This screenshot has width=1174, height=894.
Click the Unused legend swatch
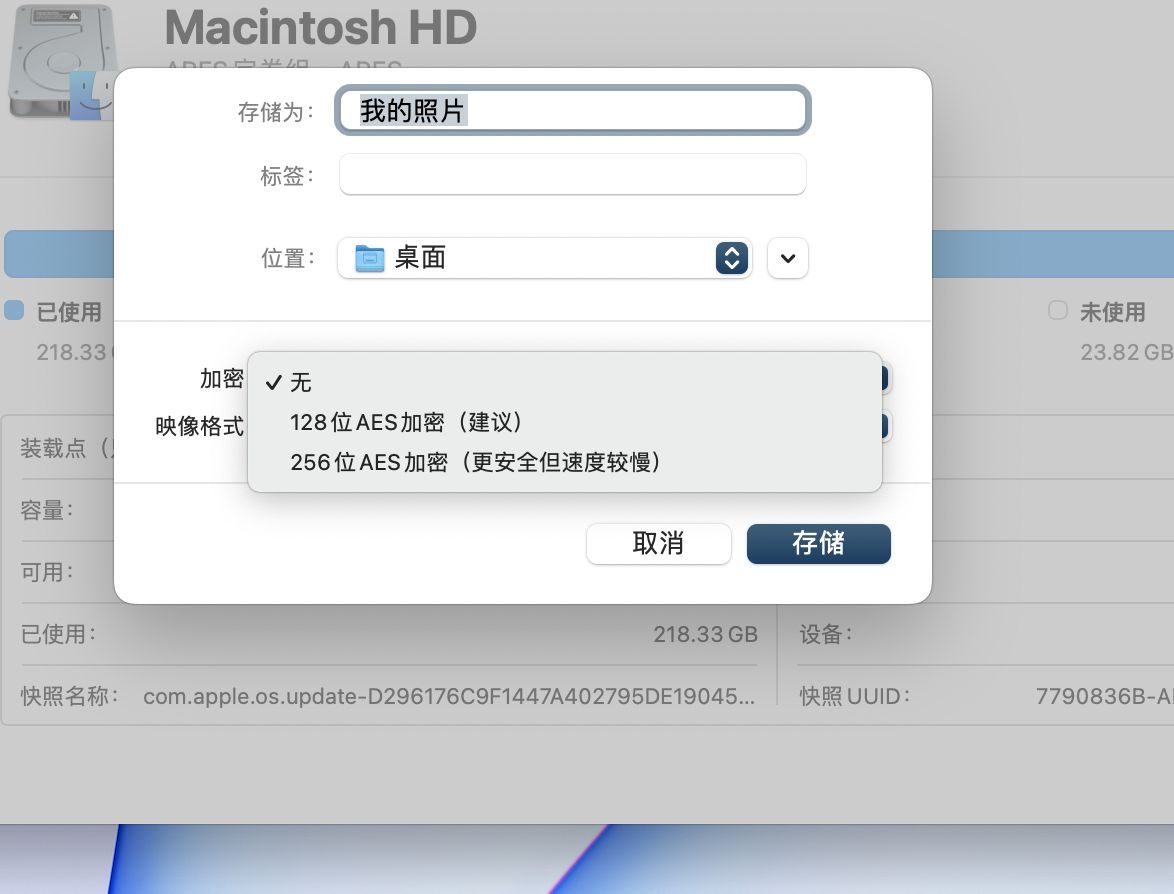pos(1058,310)
